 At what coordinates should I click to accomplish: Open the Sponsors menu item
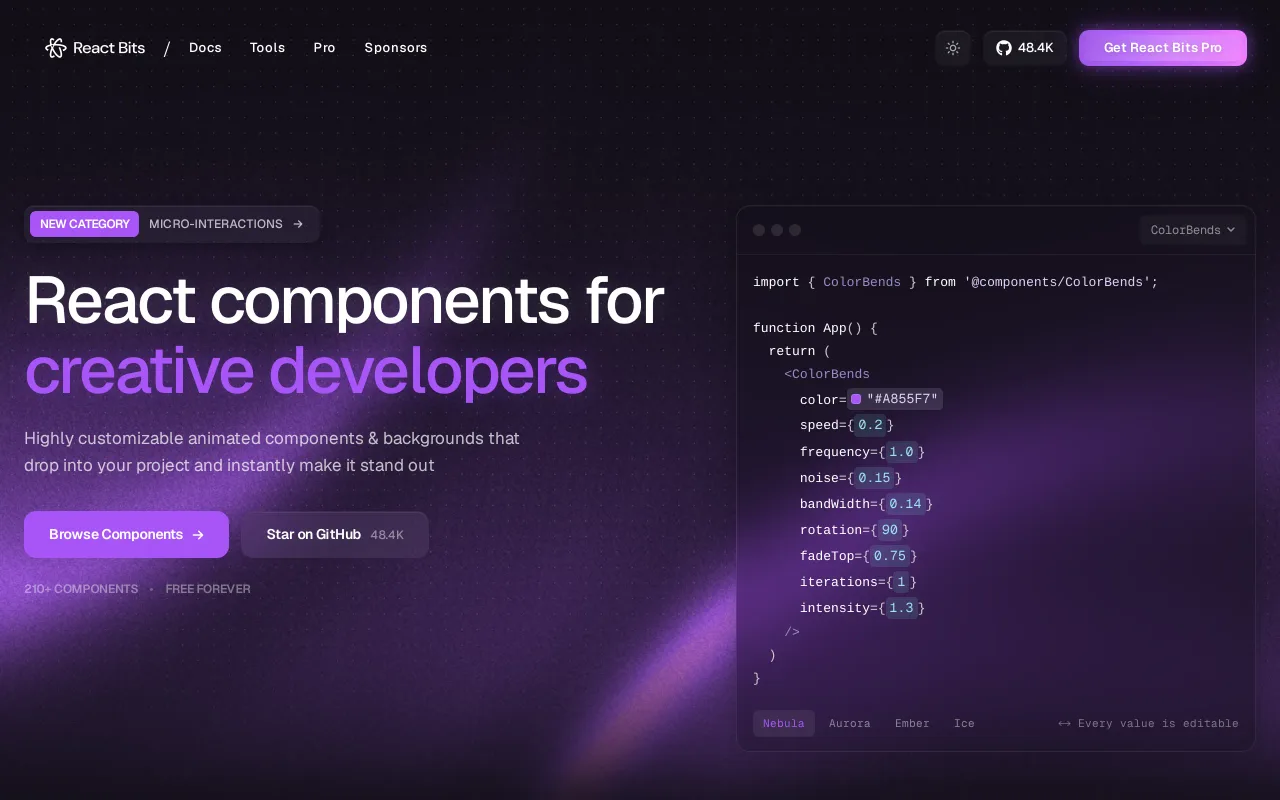point(396,48)
